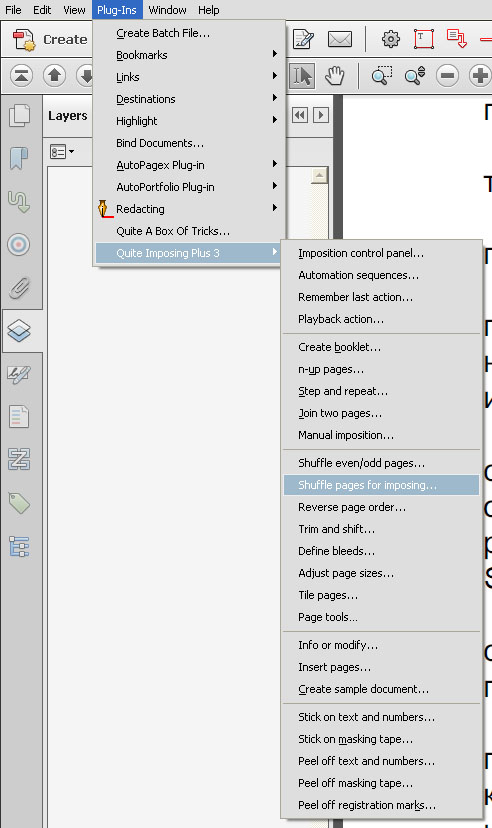492x828 pixels.
Task: Open the Attachments paperclip icon
Action: pos(19,288)
